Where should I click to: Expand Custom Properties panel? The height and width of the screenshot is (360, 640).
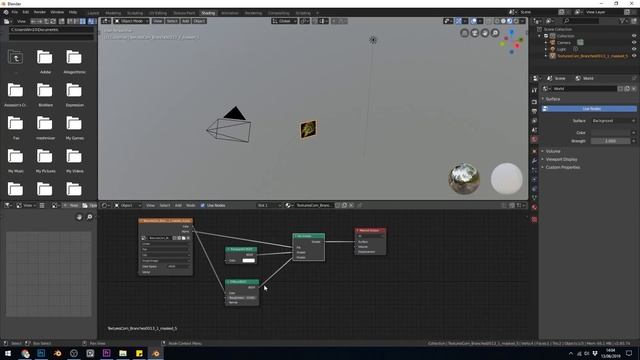[x=562, y=167]
